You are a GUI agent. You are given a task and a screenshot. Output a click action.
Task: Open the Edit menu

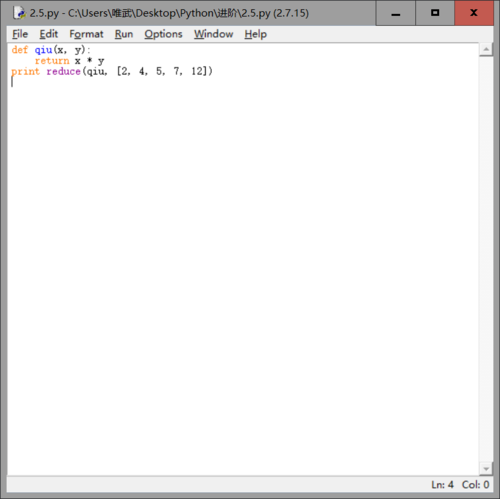pos(48,34)
